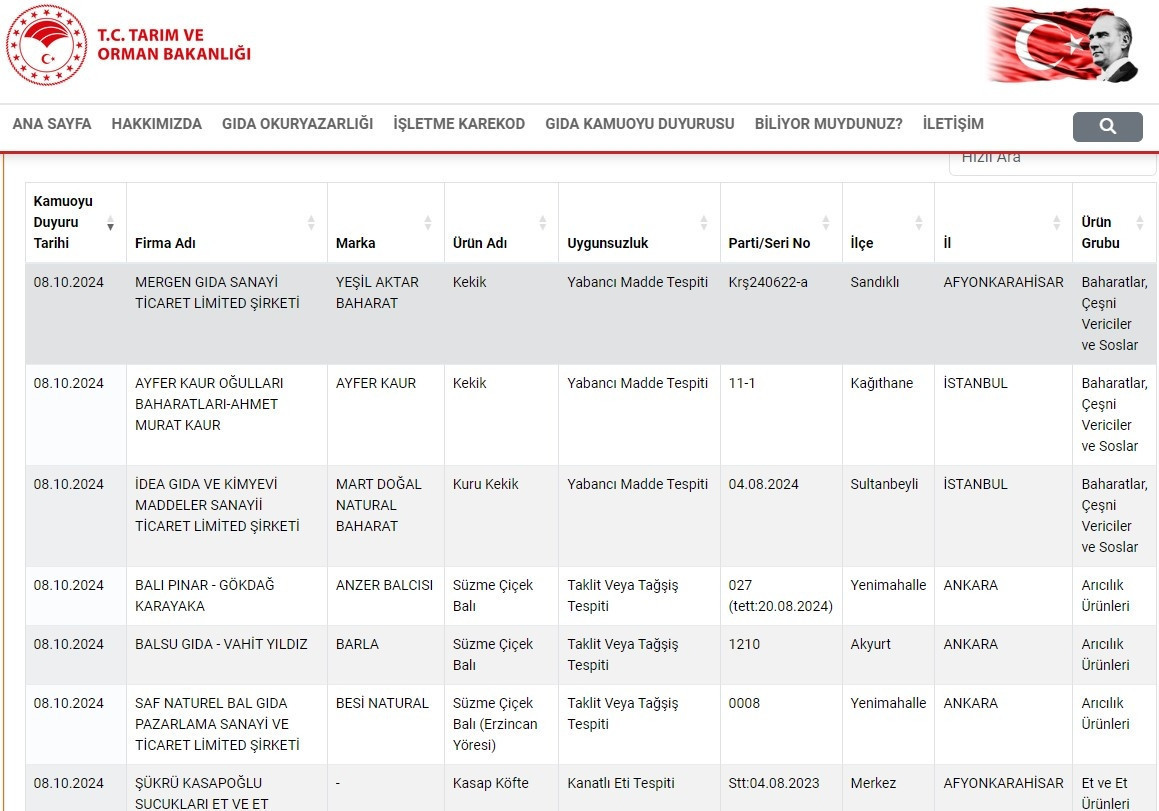Select batch number 1210 cell
The height and width of the screenshot is (811, 1159).
coord(781,655)
